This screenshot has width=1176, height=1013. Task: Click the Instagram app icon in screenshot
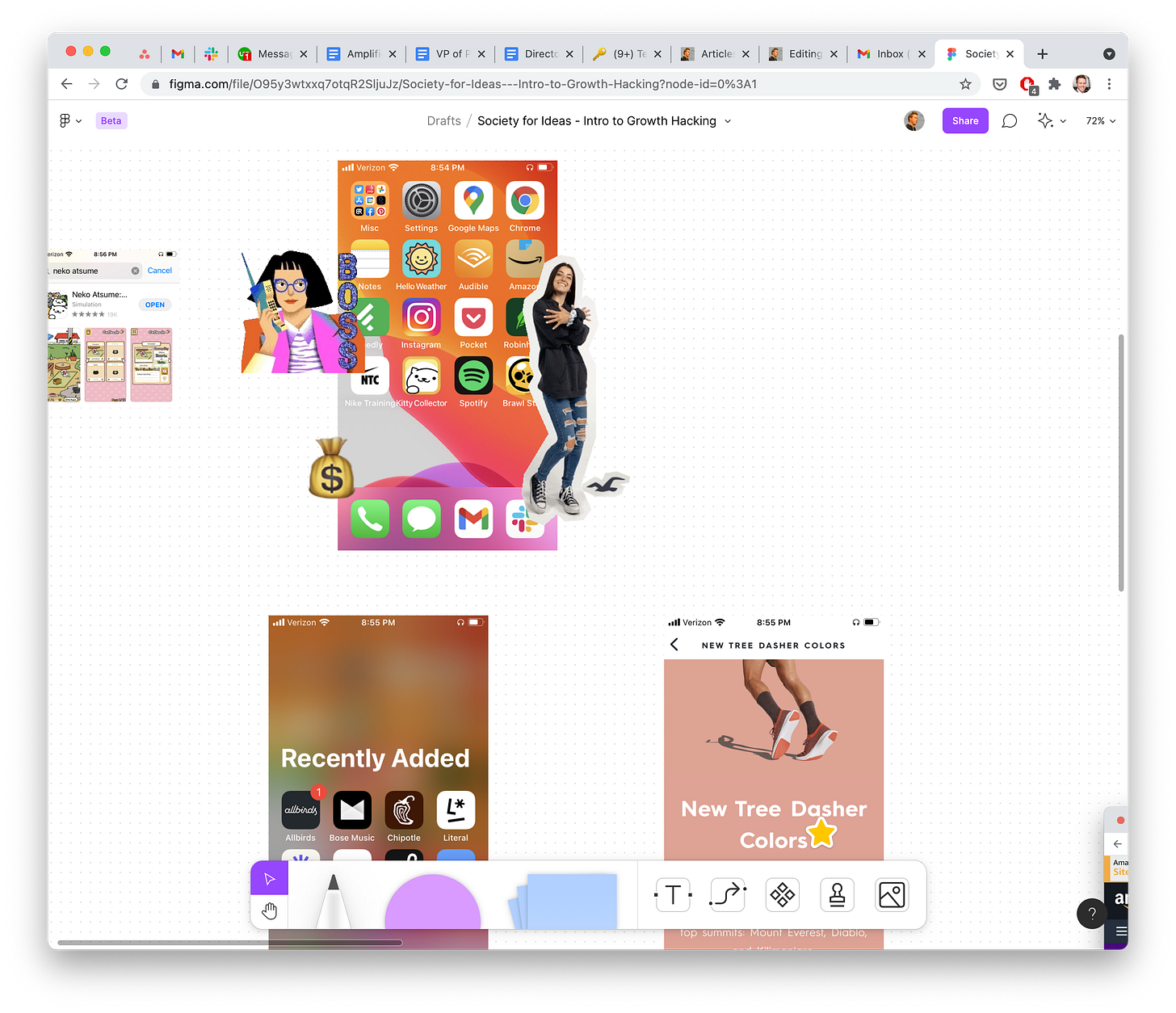click(421, 317)
